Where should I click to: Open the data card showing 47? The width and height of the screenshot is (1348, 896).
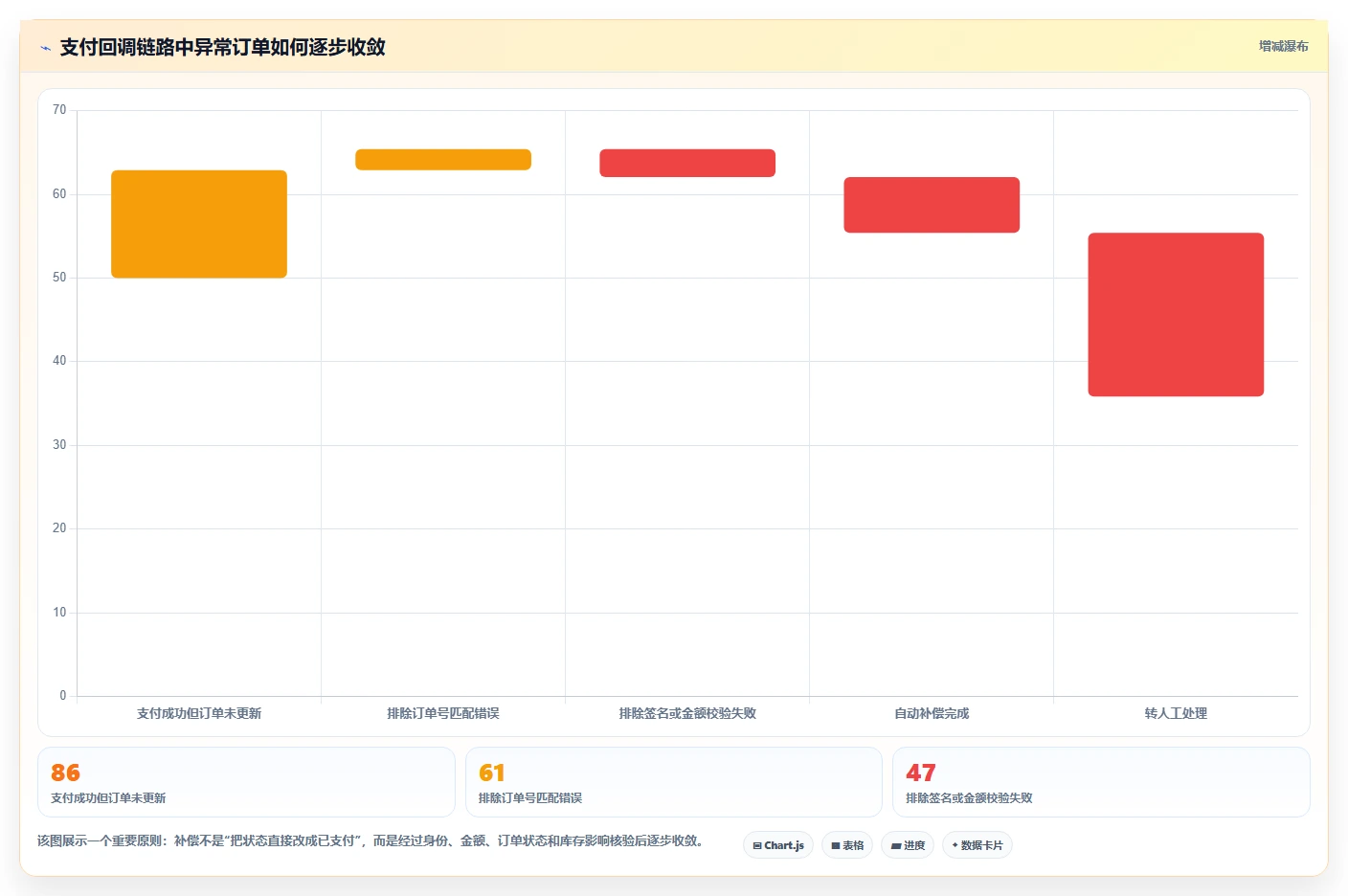coord(1101,782)
